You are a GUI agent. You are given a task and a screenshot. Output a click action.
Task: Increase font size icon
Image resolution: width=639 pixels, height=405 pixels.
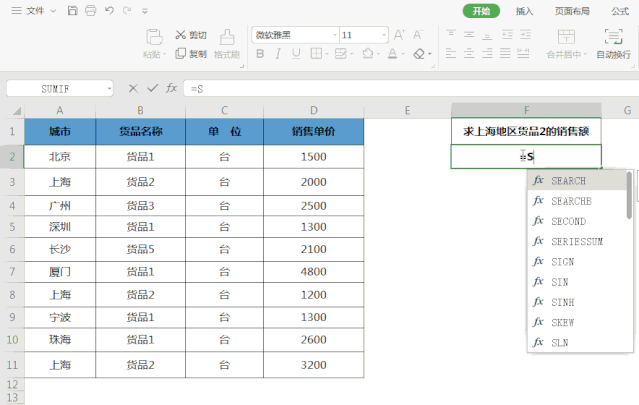[x=399, y=35]
